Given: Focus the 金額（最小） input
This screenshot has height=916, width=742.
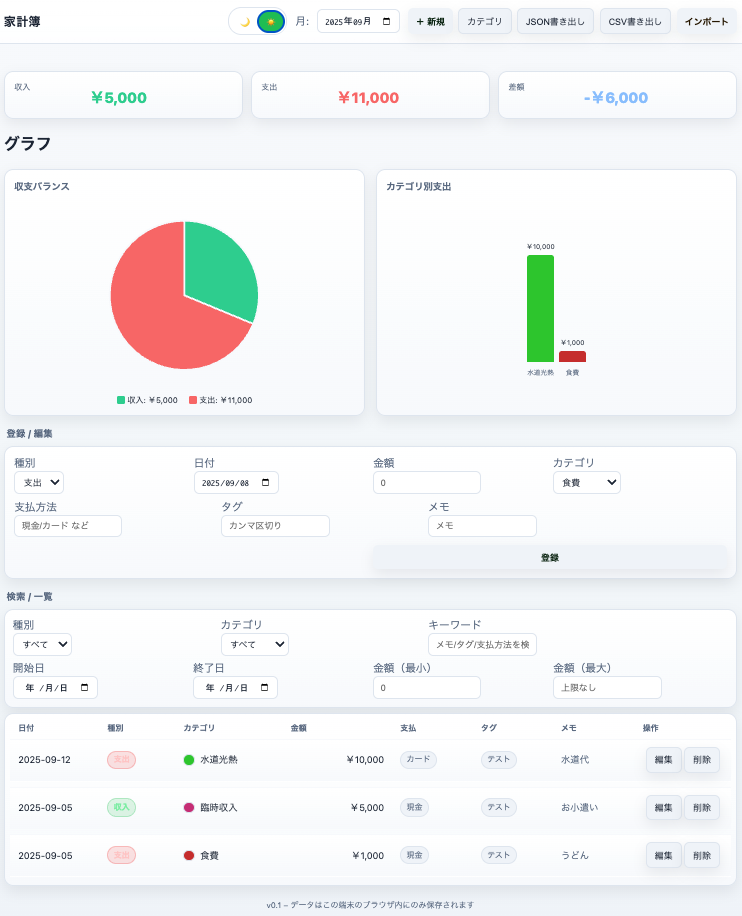Looking at the screenshot, I should 427,688.
